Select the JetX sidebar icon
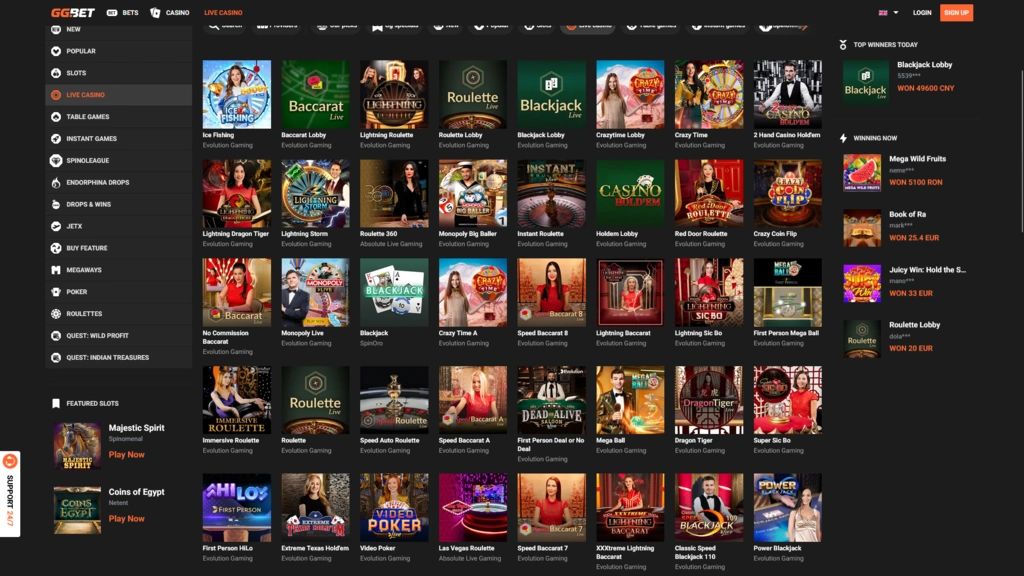1024x576 pixels. tap(56, 226)
